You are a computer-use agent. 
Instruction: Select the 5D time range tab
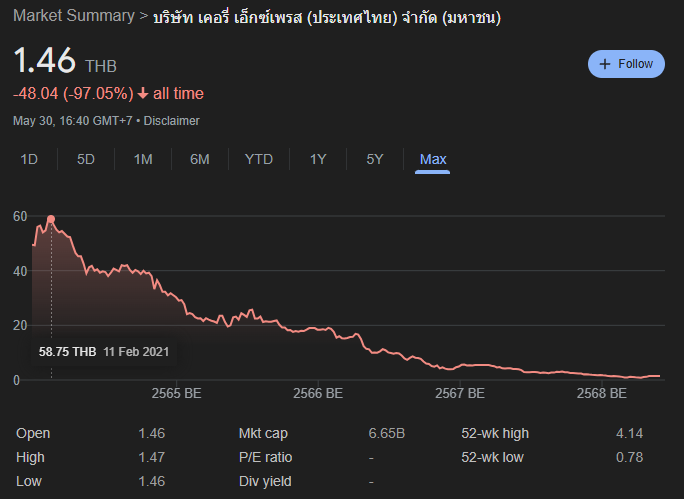pyautogui.click(x=86, y=159)
